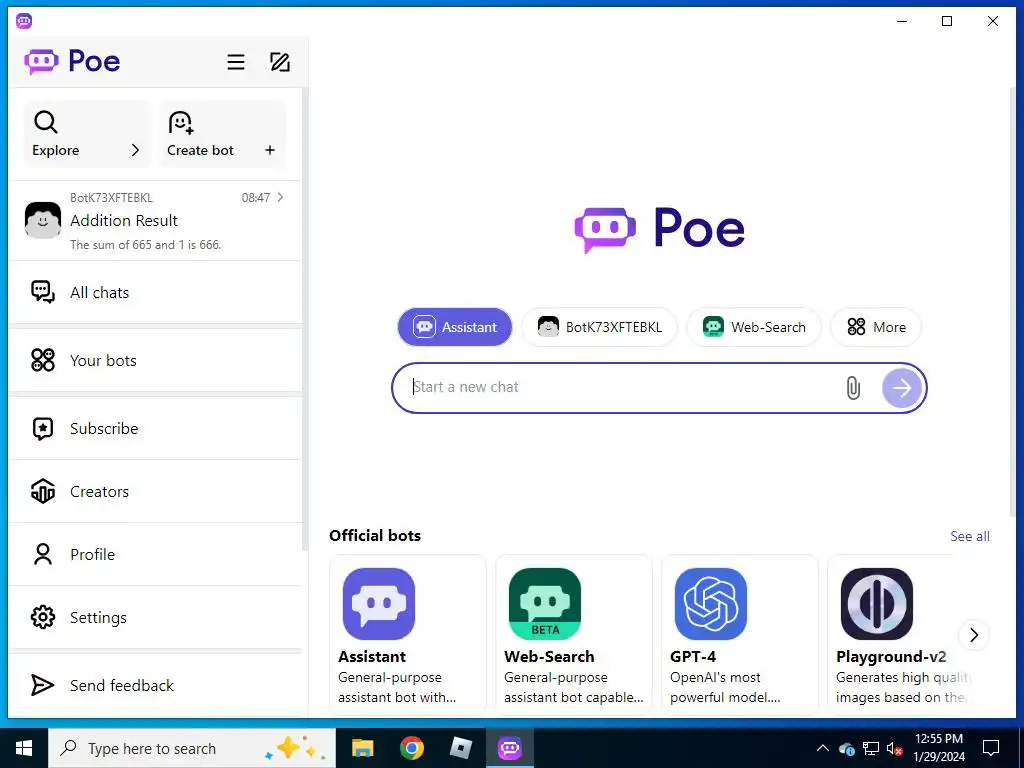1024x768 pixels.
Task: Open the notification center icon
Action: coord(991,748)
